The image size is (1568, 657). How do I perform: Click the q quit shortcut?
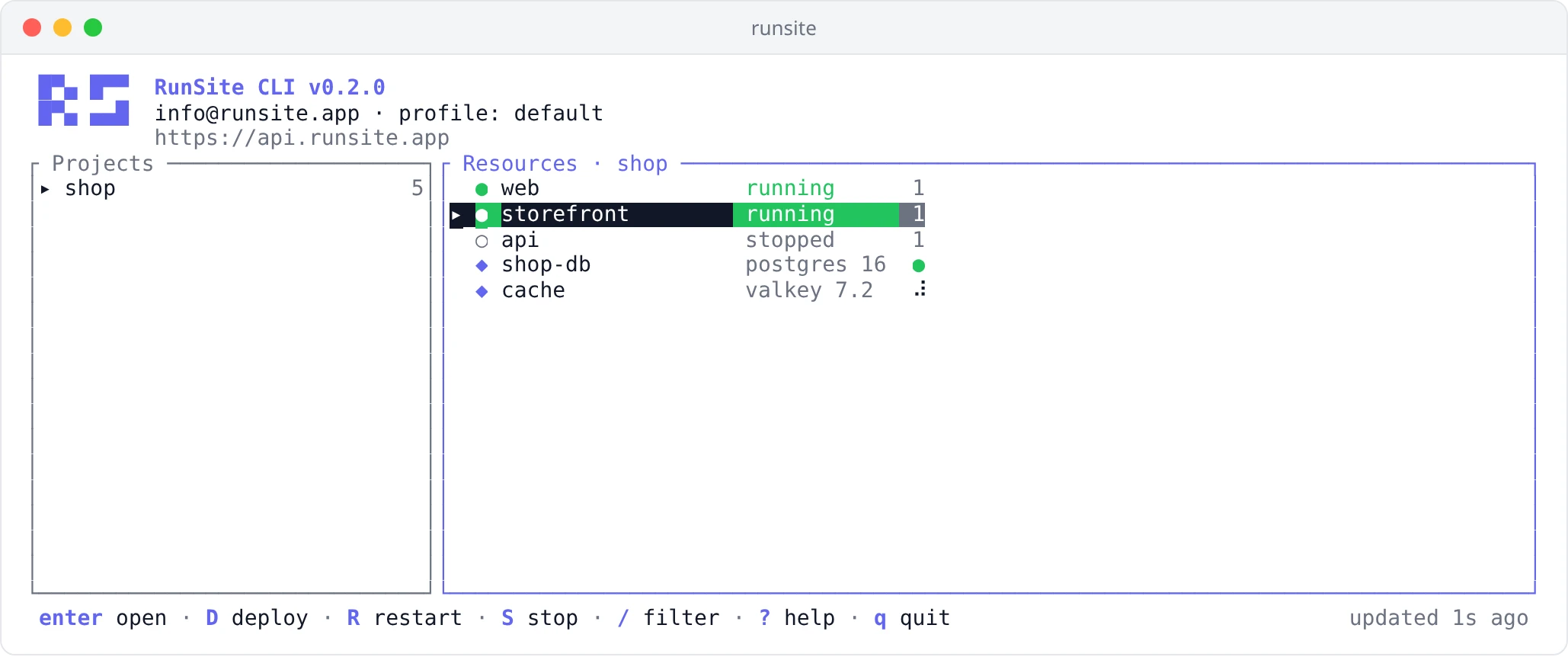point(912,618)
